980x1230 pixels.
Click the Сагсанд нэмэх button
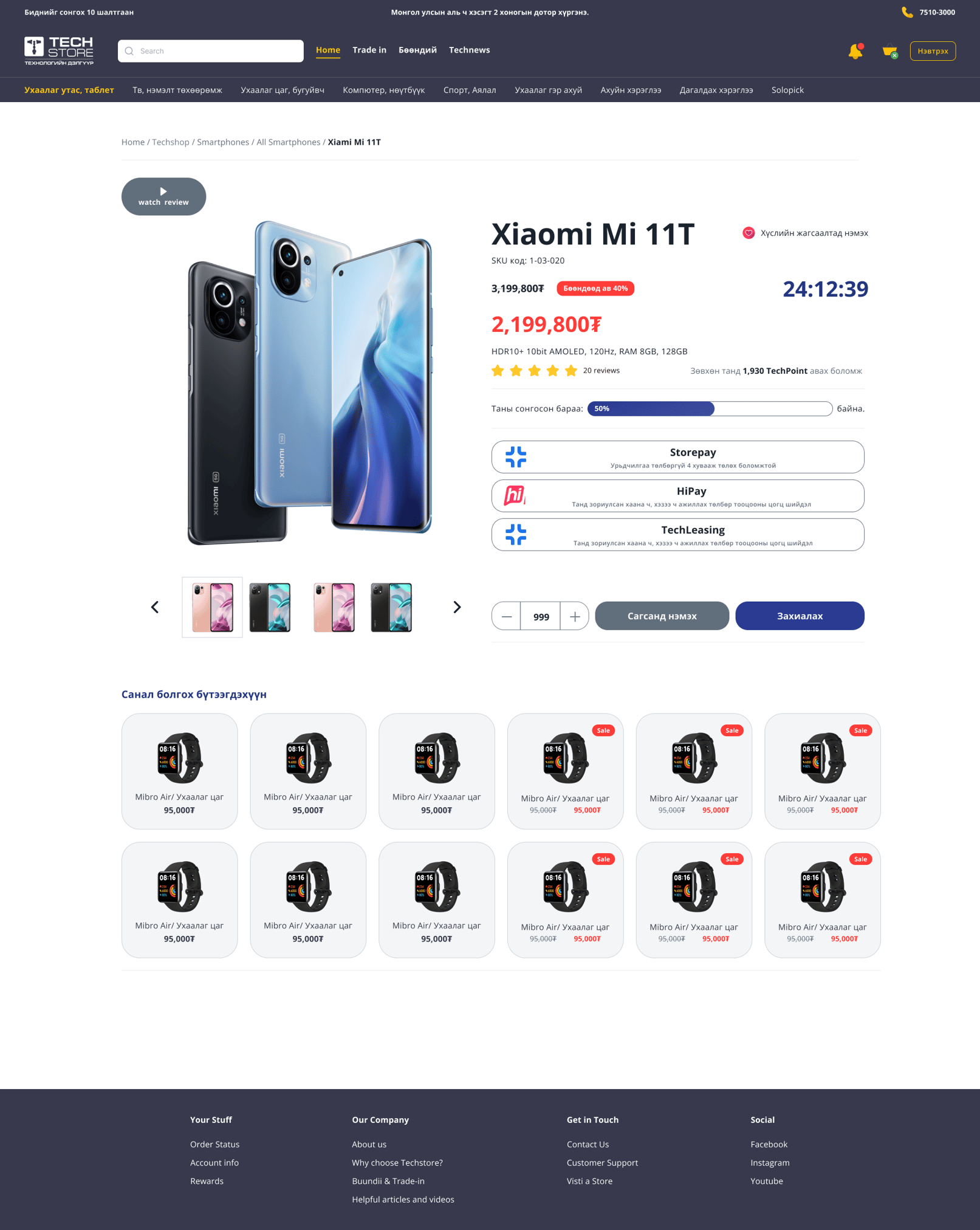[662, 616]
